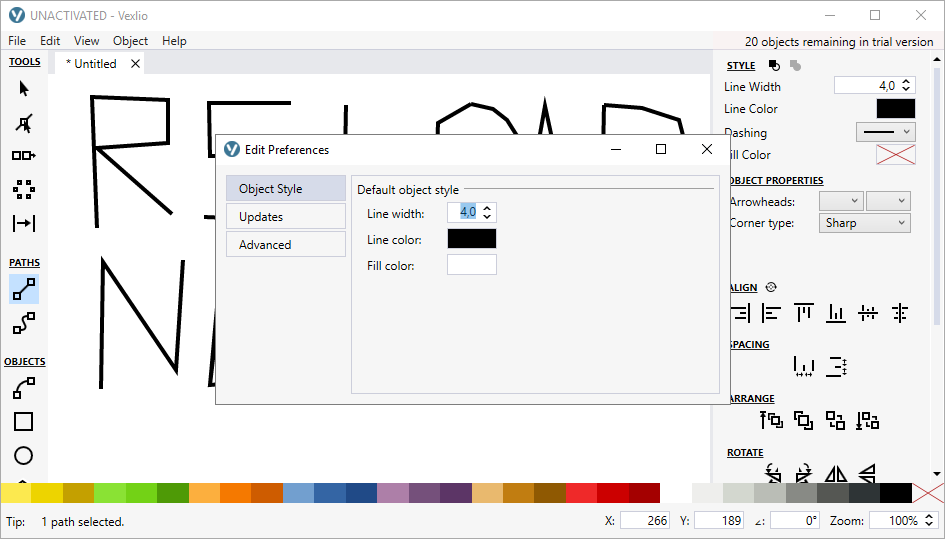Click the greyed paste style icon beside STYLE
945x539 pixels.
point(796,65)
